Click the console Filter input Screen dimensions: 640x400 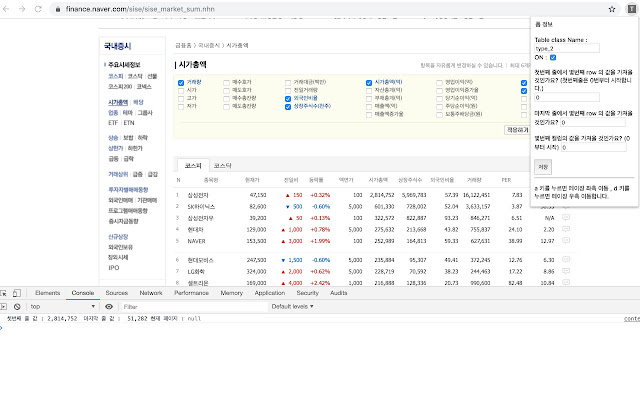point(194,307)
